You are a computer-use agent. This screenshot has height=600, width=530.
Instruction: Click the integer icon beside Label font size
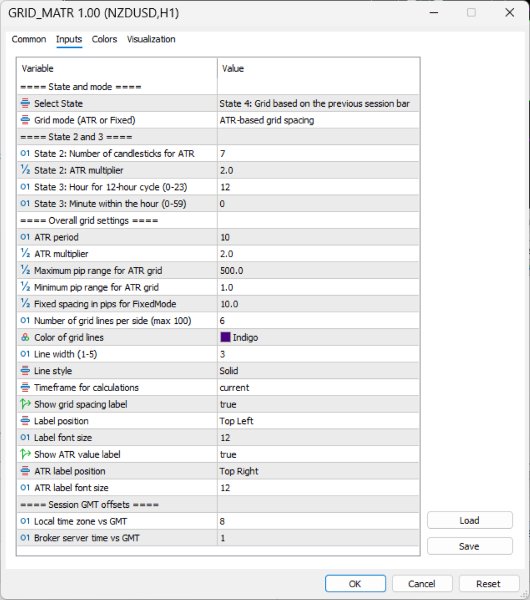(x=25, y=437)
